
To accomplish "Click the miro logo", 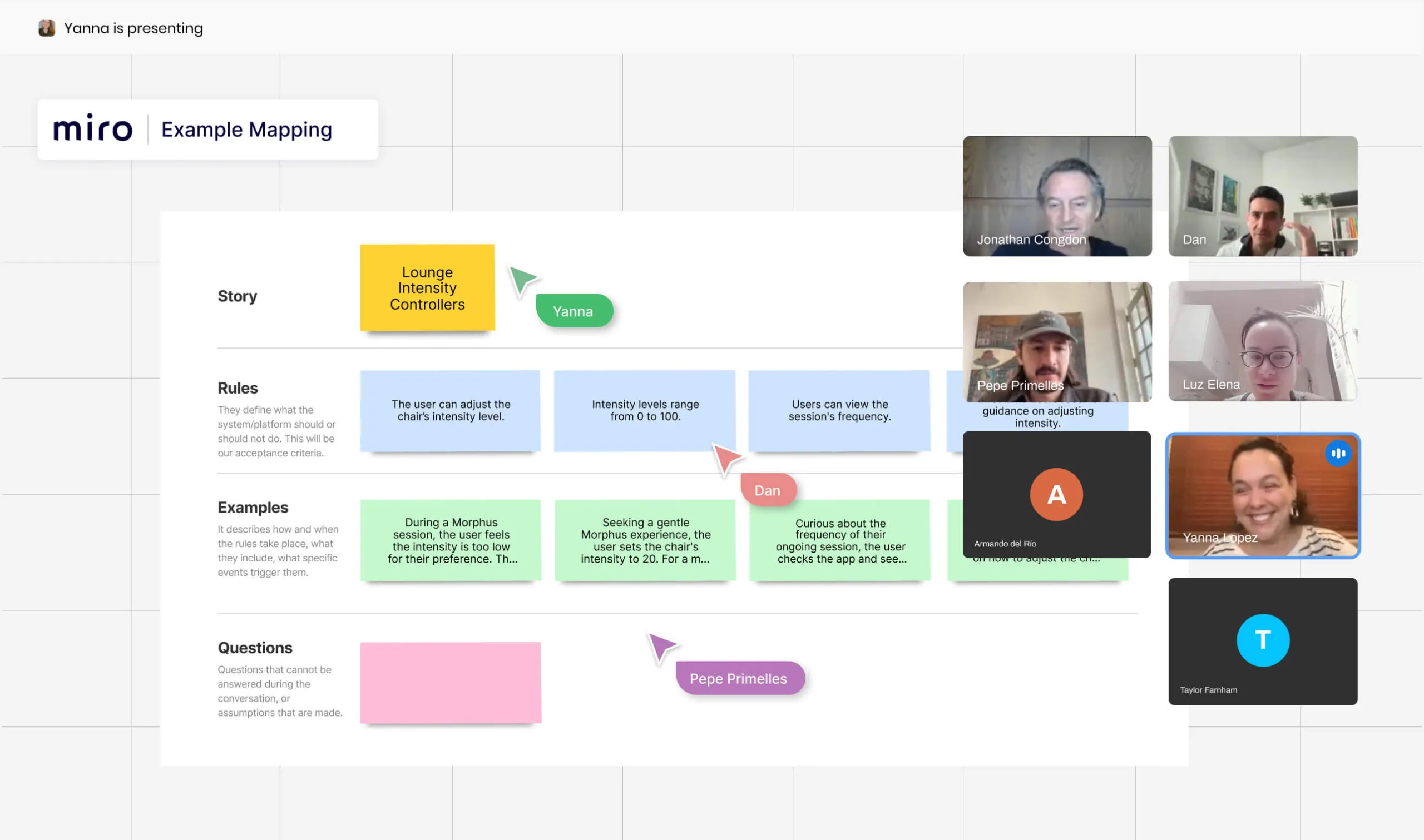I will [93, 128].
